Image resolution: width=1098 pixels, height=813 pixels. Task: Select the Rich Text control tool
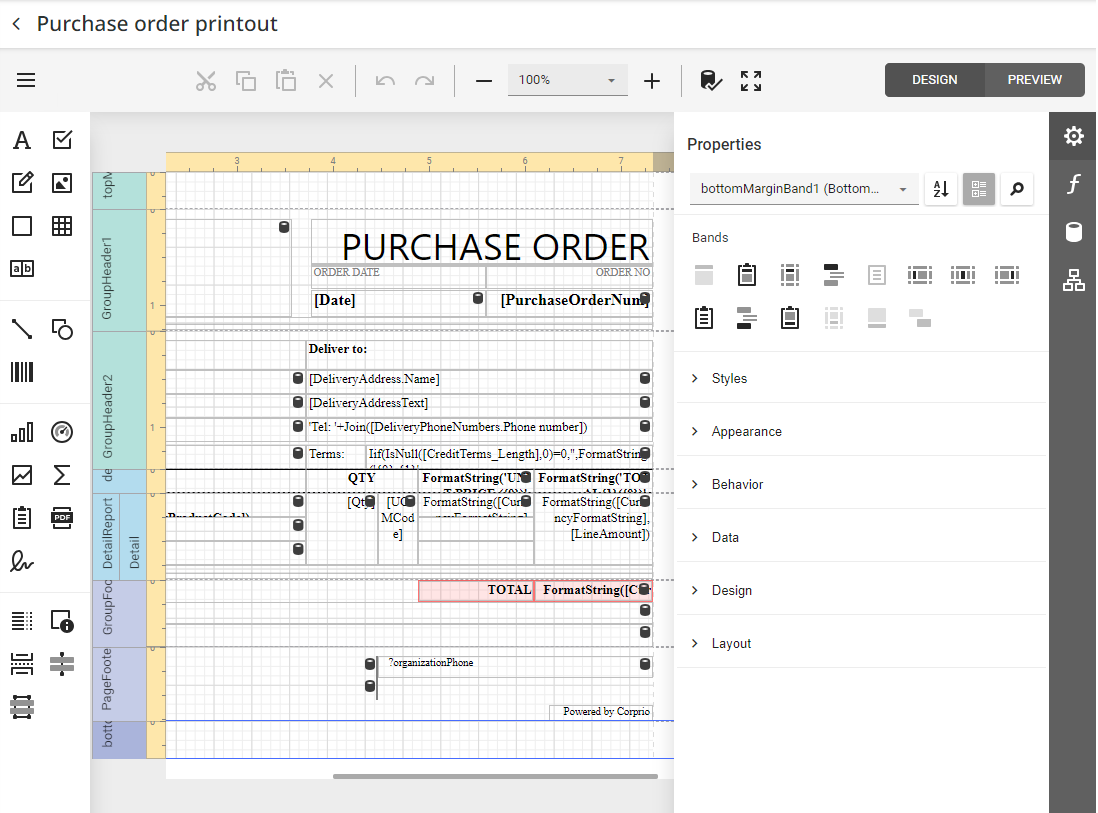click(x=22, y=183)
